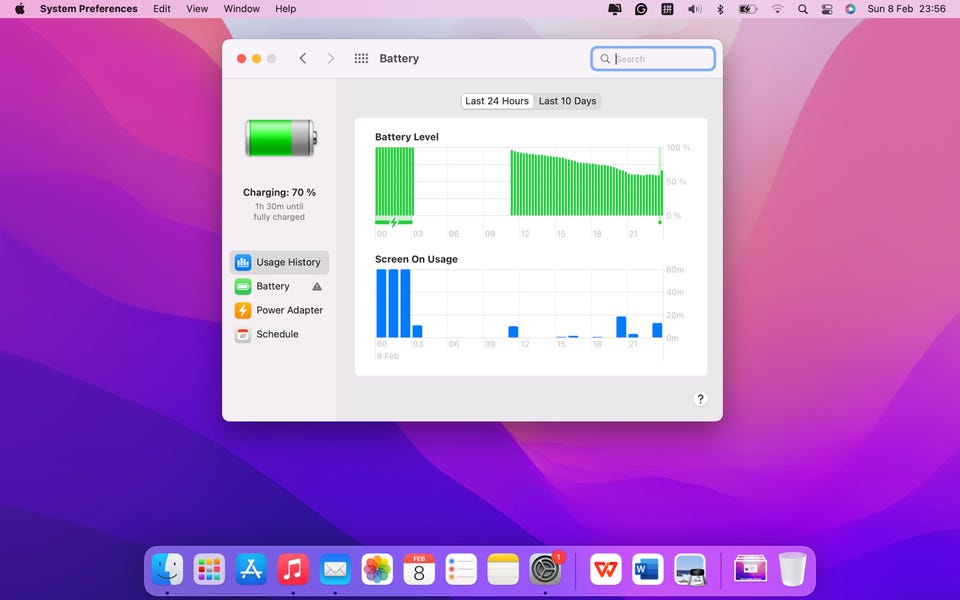The height and width of the screenshot is (600, 960).
Task: Open the Bluetooth menu bar icon
Action: click(719, 9)
